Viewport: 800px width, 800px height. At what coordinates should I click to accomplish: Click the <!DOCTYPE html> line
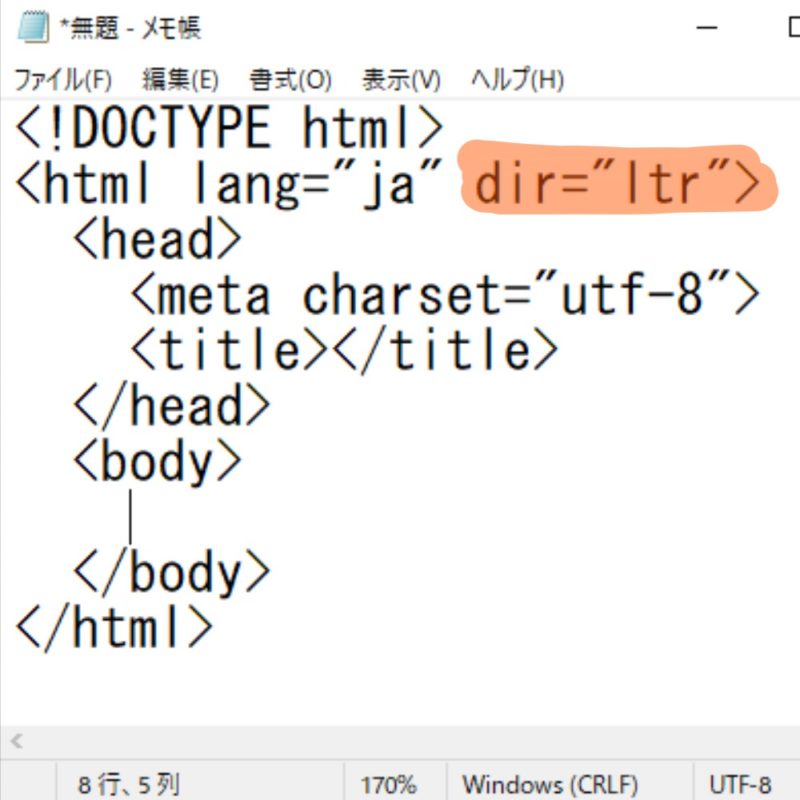pos(229,128)
